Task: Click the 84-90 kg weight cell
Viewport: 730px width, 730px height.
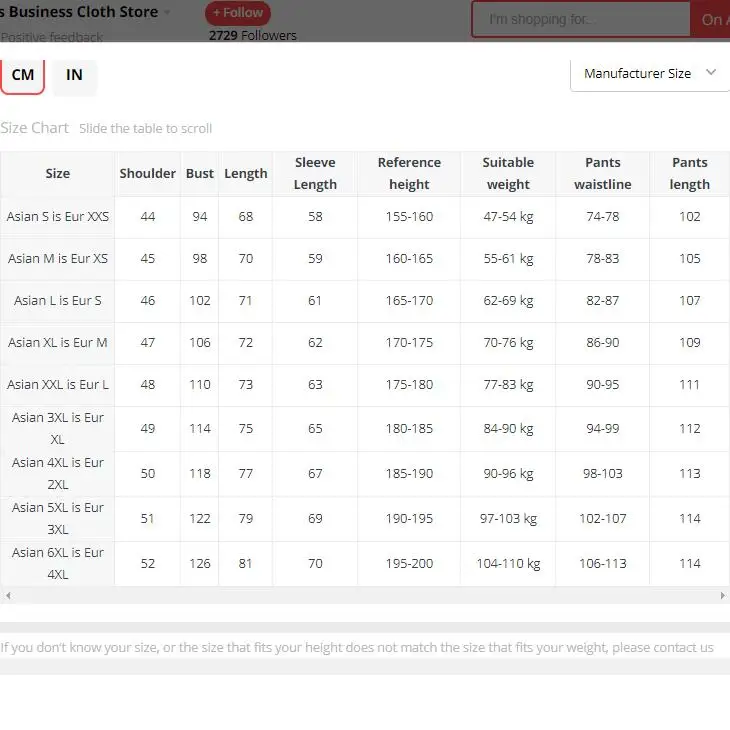Action: (508, 428)
